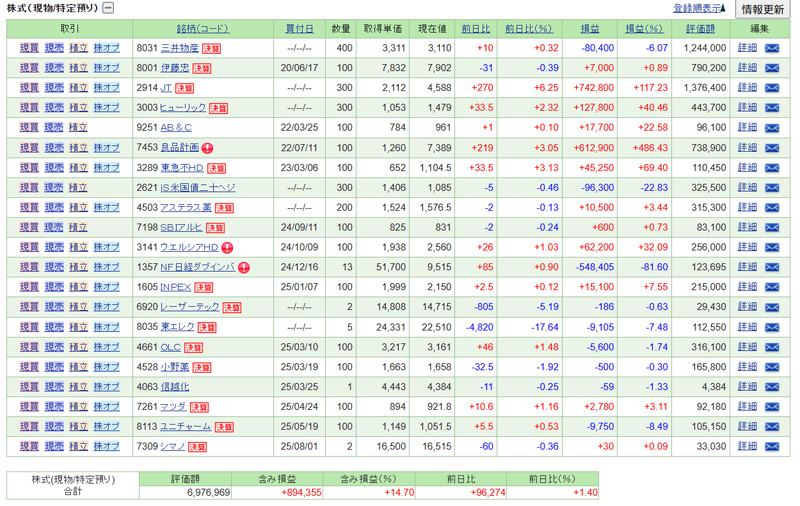Click JT 損益 value +742,800
This screenshot has width=800, height=506.
coord(593,88)
